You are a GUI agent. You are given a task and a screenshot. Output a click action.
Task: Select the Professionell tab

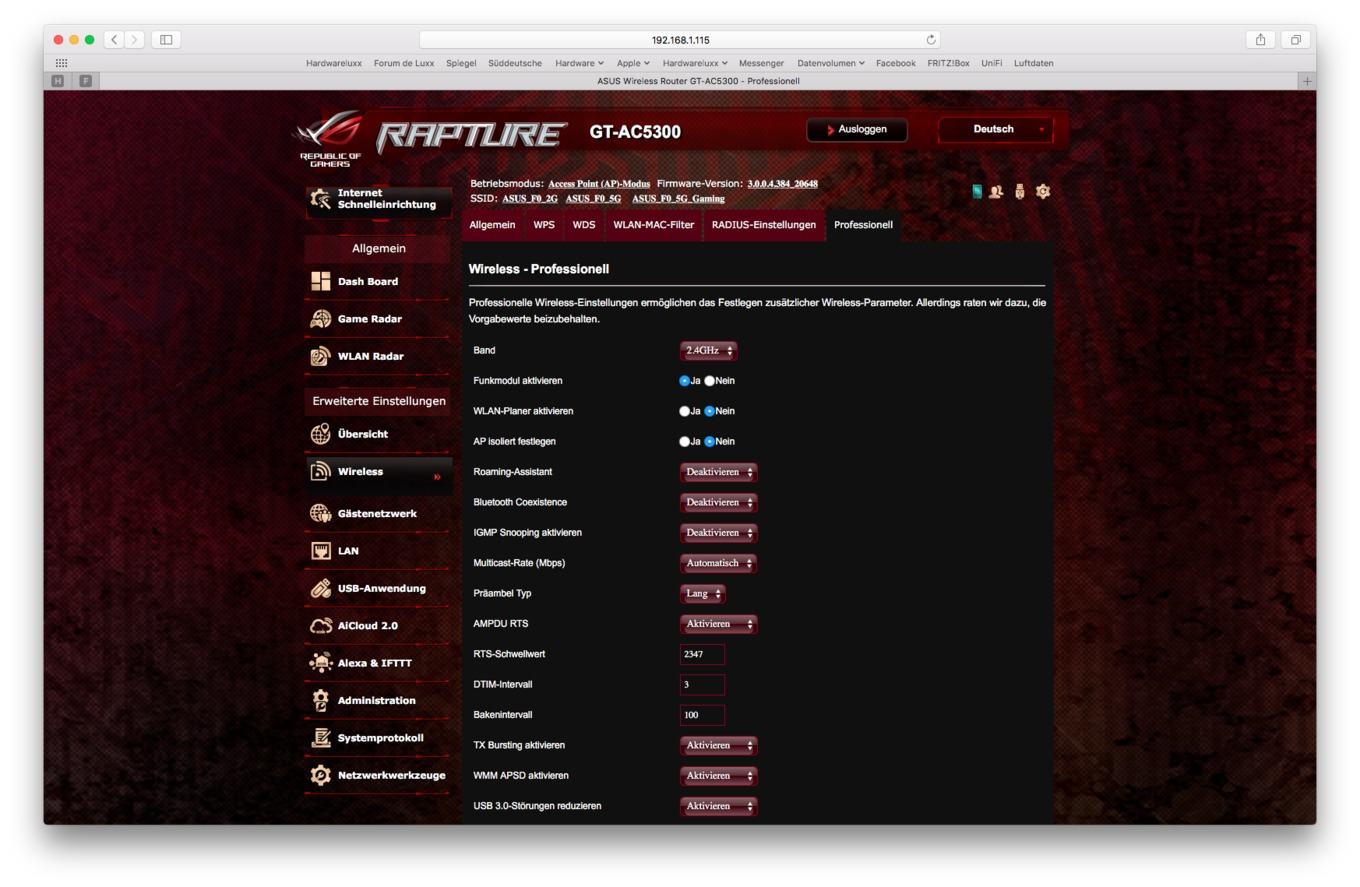pos(863,225)
